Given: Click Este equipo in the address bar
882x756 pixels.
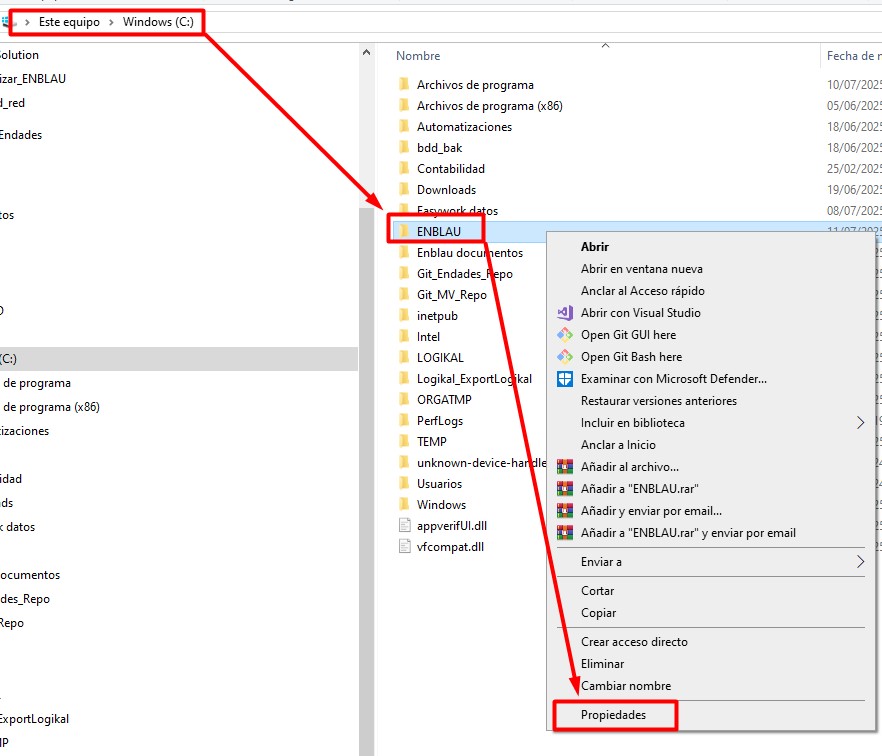Looking at the screenshot, I should 69,22.
